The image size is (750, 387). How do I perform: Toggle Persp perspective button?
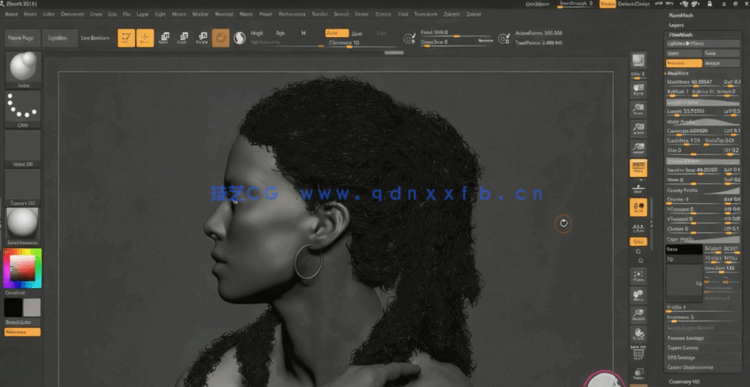pos(639,168)
